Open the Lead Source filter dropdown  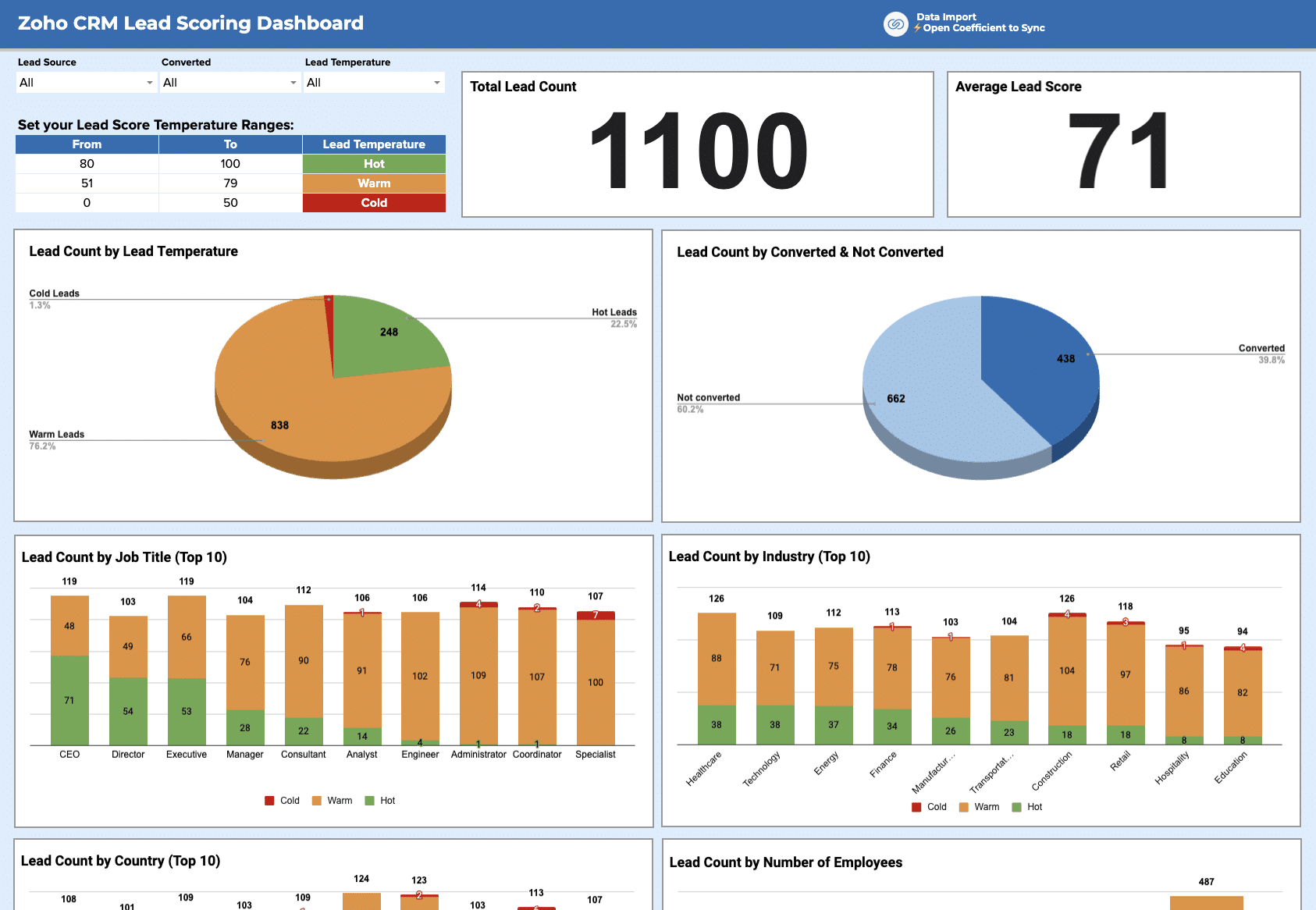click(x=86, y=83)
